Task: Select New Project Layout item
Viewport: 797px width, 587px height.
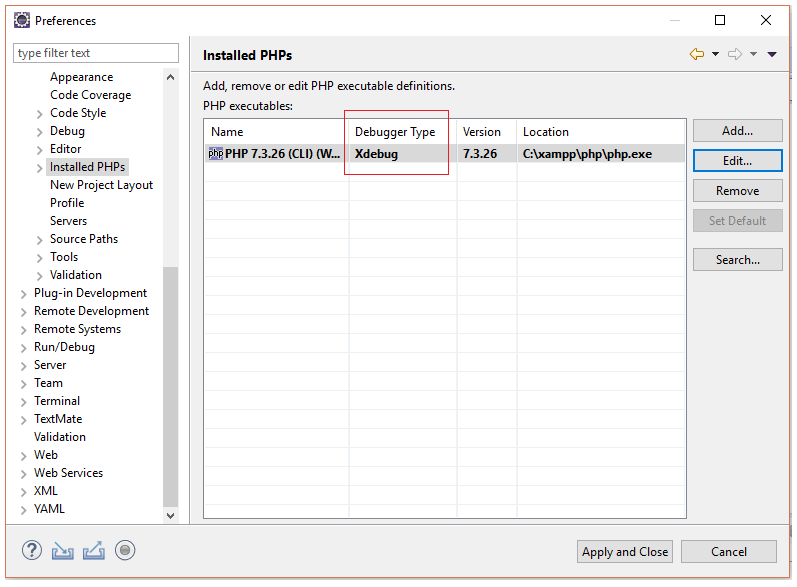Action: [x=101, y=185]
